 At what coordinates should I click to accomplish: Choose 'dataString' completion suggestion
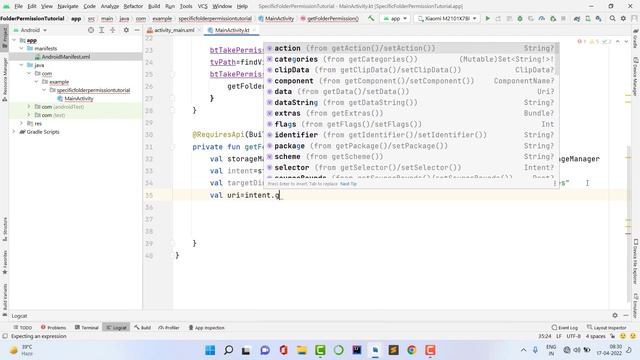pyautogui.click(x=411, y=102)
